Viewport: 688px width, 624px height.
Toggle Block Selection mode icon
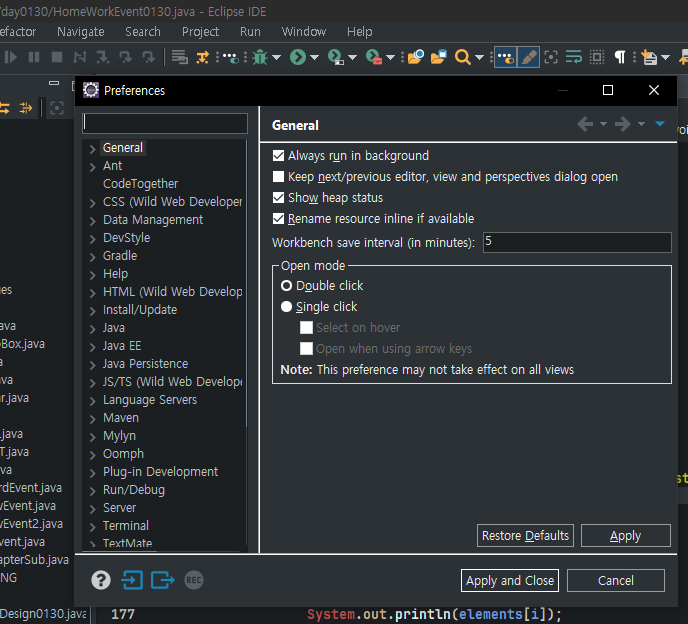click(x=597, y=57)
